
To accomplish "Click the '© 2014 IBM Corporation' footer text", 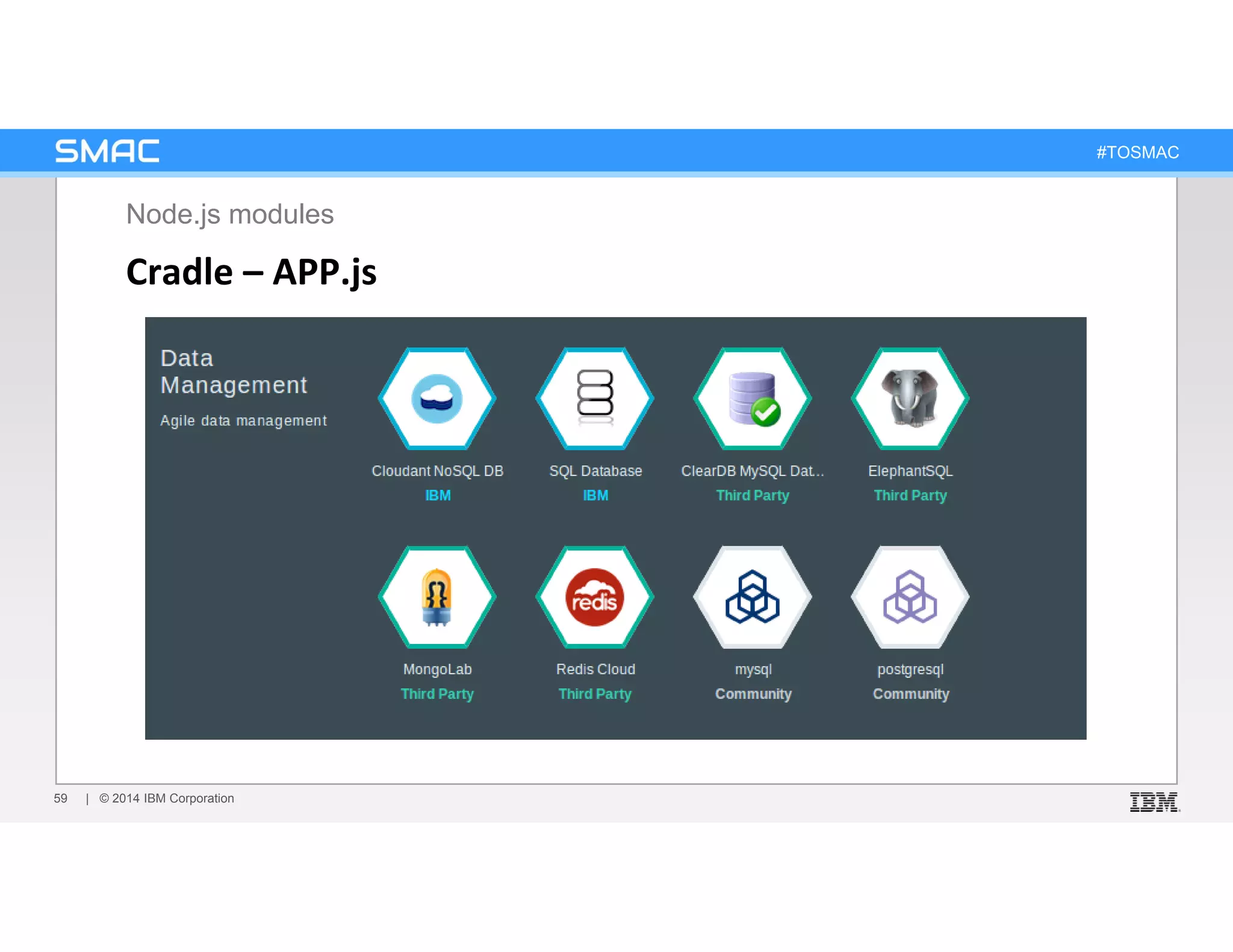I will [167, 799].
